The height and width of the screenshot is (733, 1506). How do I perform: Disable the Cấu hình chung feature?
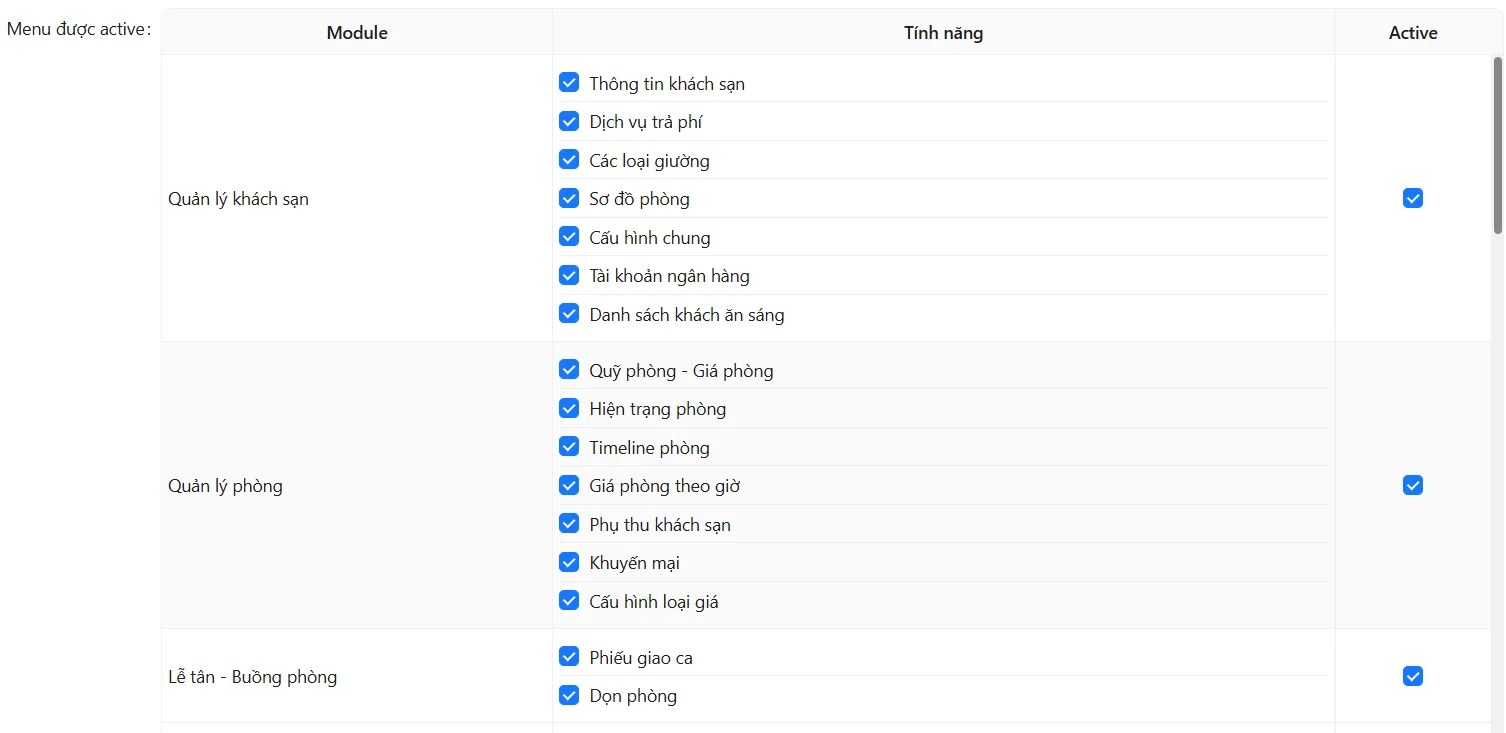tap(569, 237)
